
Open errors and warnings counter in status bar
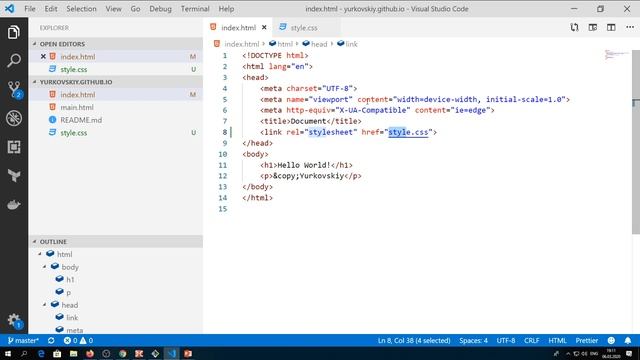tap(78, 340)
